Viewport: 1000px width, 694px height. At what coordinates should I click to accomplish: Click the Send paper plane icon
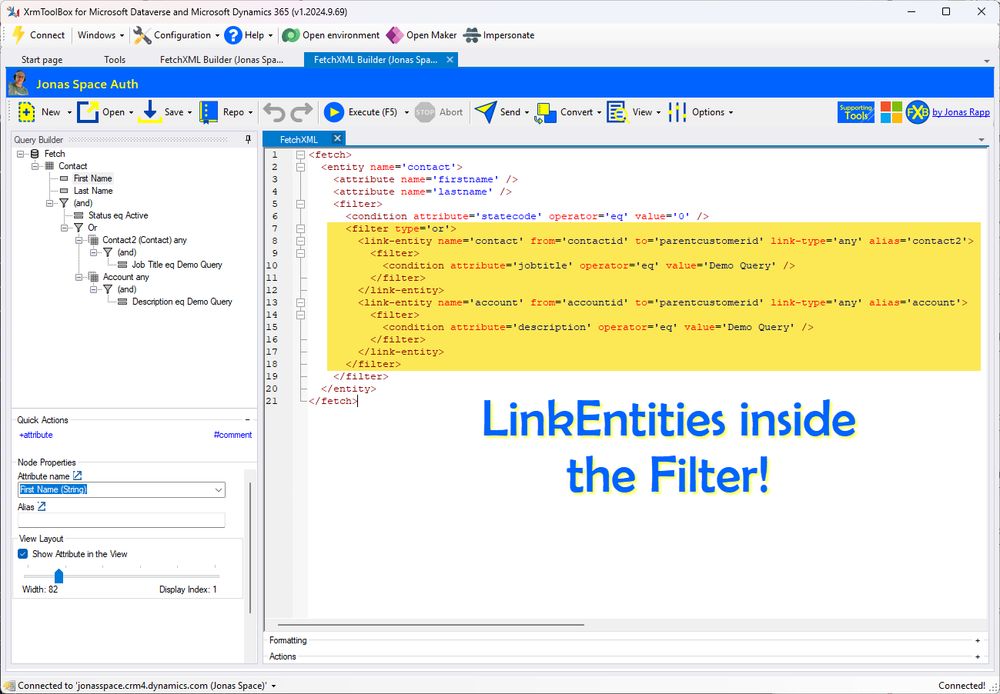click(x=485, y=112)
